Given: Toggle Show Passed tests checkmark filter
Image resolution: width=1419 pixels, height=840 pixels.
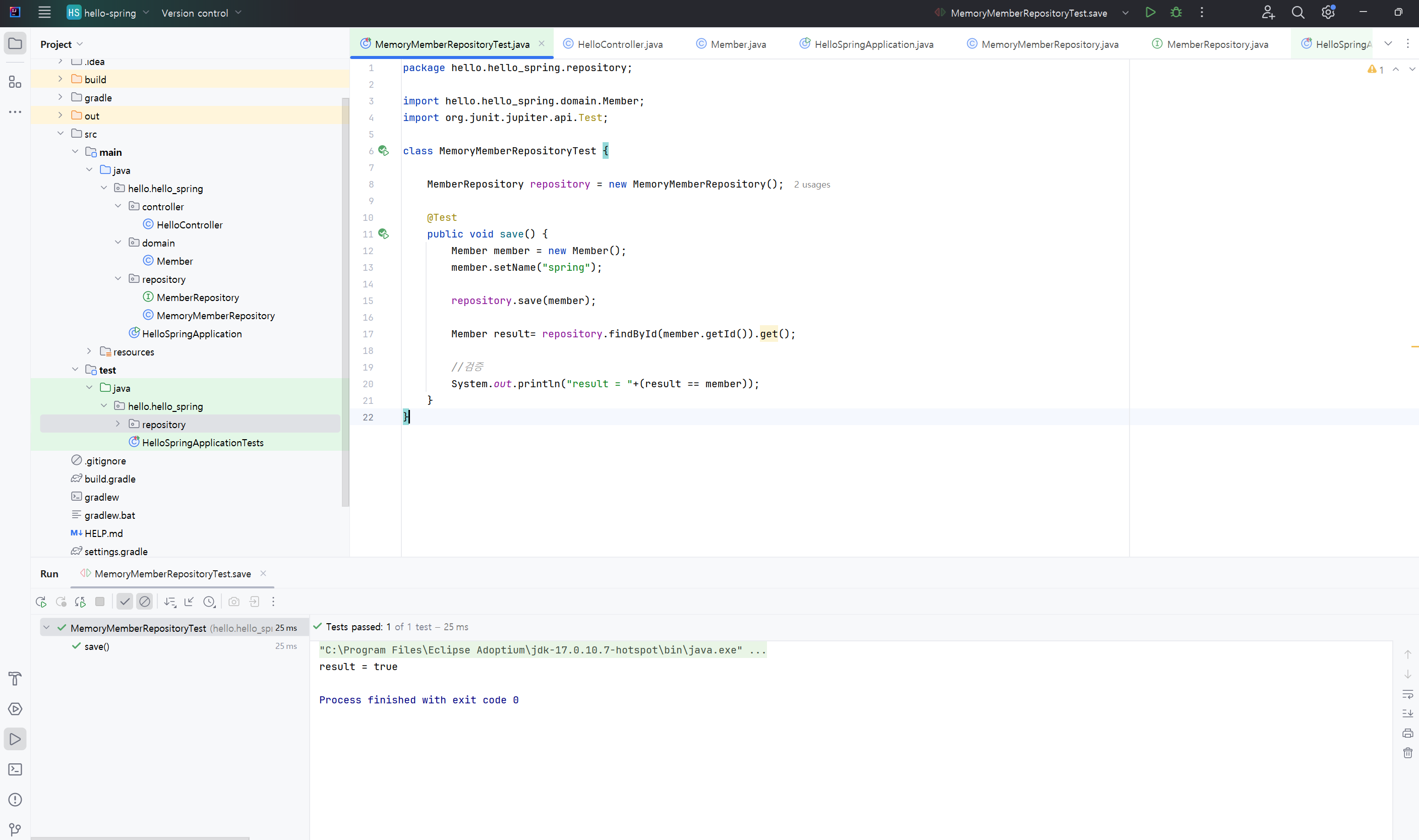Looking at the screenshot, I should tap(125, 602).
